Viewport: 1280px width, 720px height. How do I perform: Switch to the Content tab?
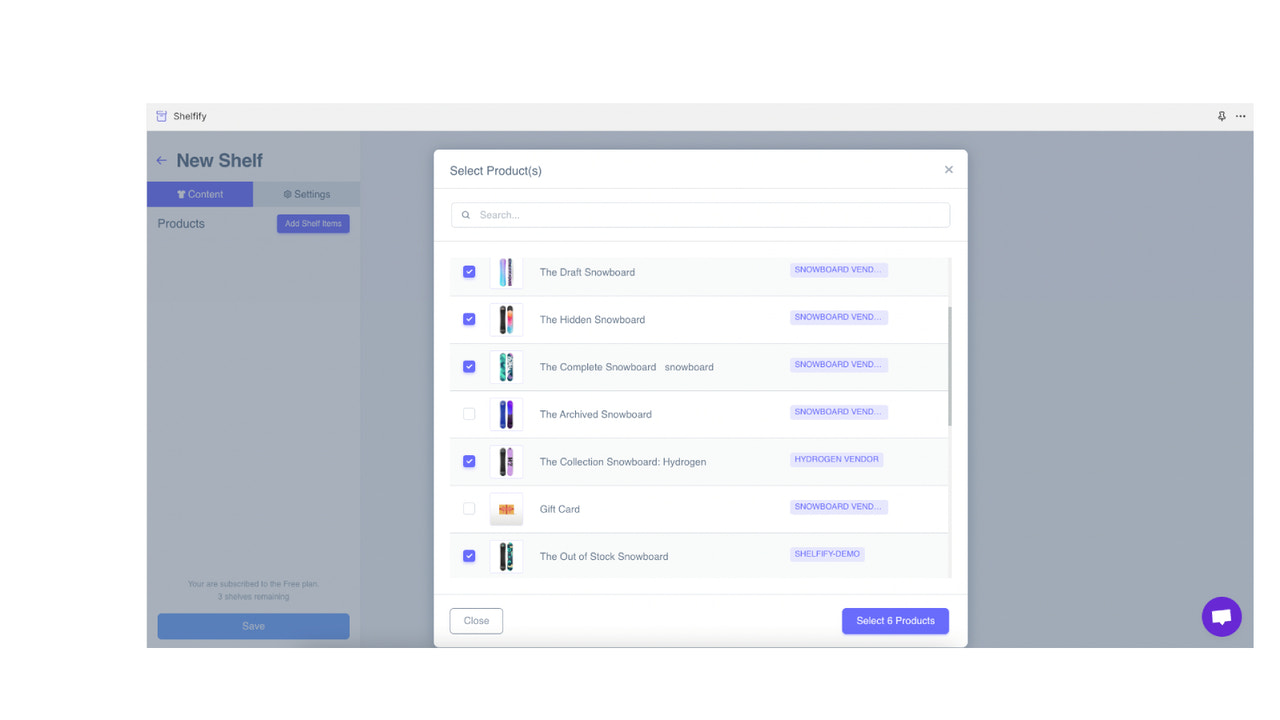coord(200,194)
